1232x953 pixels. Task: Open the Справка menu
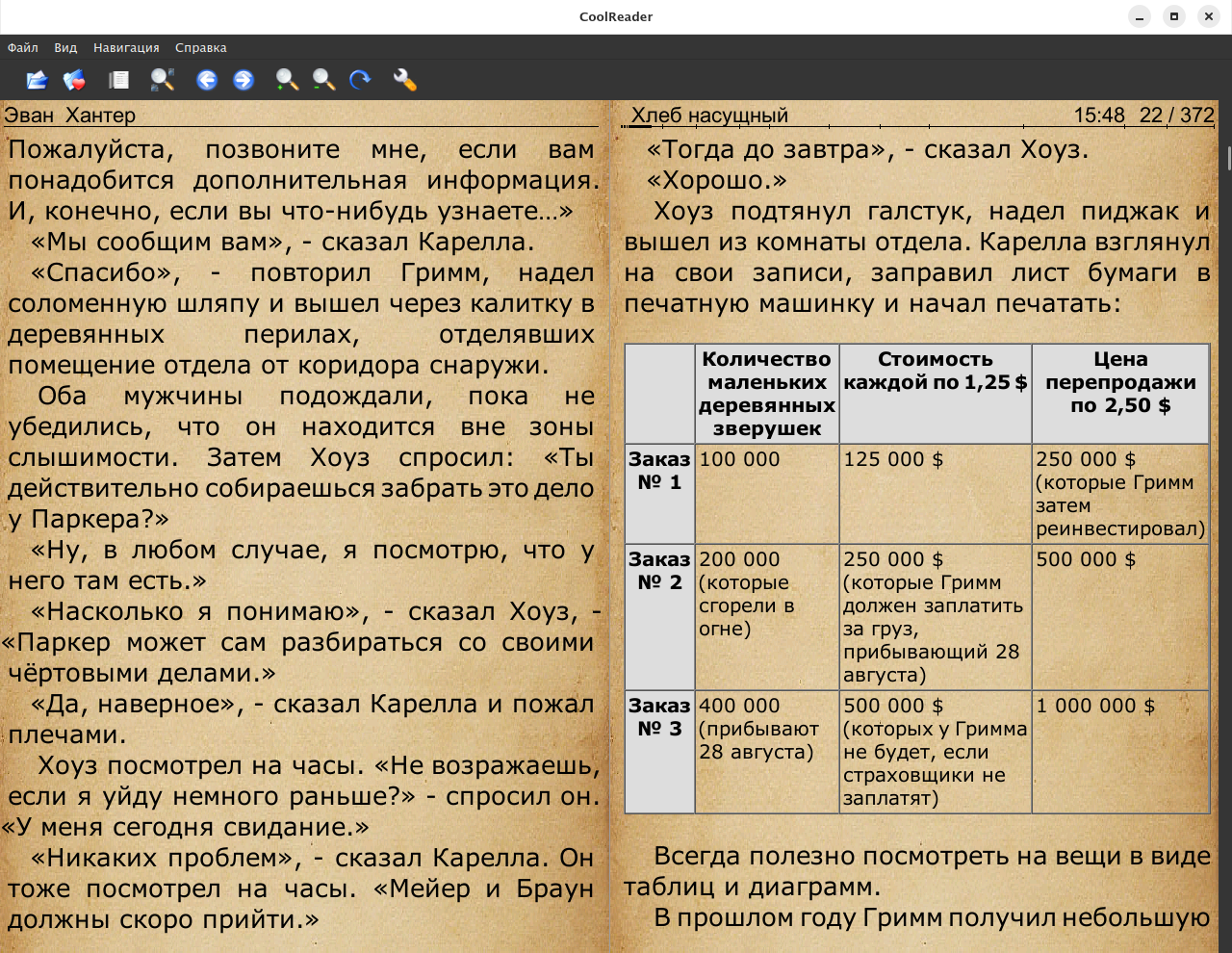(x=201, y=47)
